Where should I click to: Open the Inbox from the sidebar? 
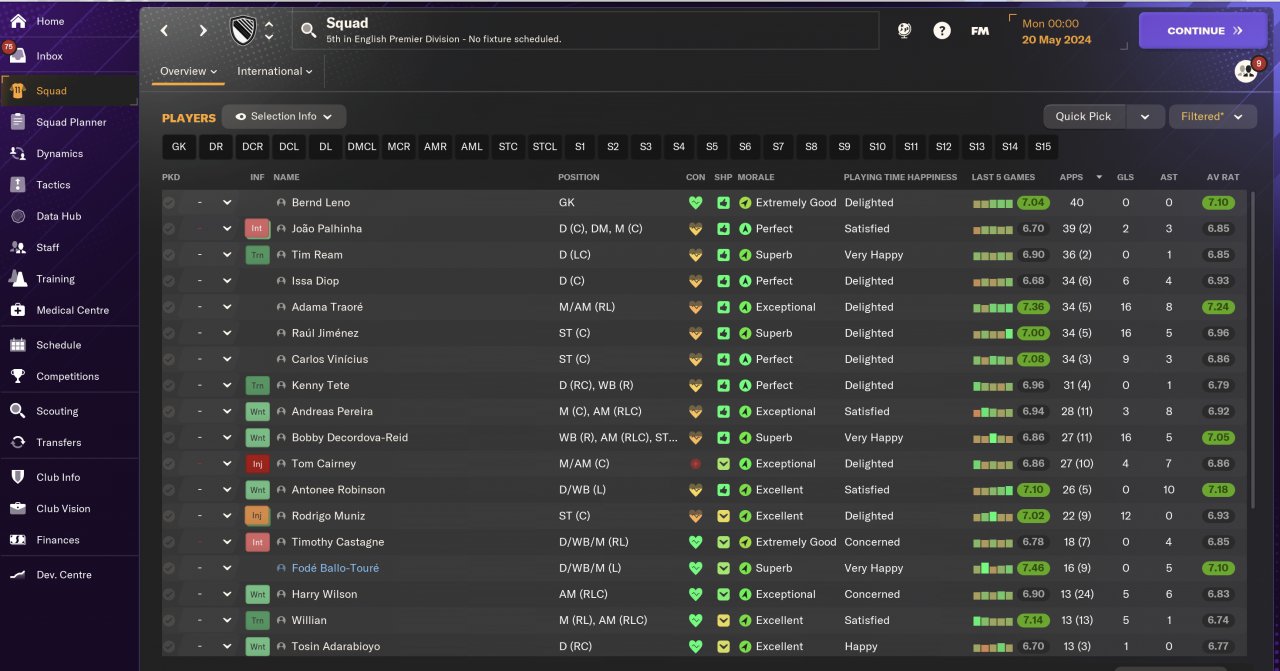pyautogui.click(x=49, y=56)
